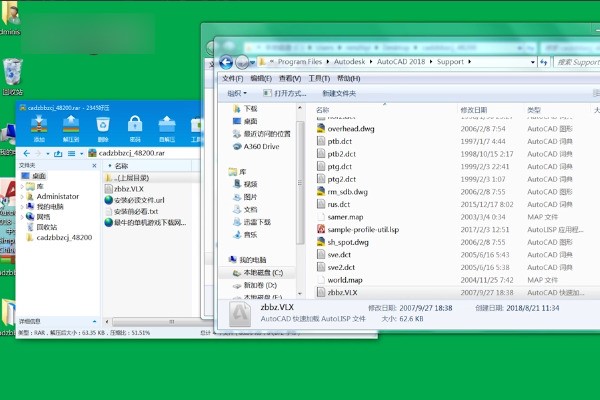Viewport: 600px width, 400px height.
Task: Select 回收站 in archive folder tree
Action: [x=42, y=227]
